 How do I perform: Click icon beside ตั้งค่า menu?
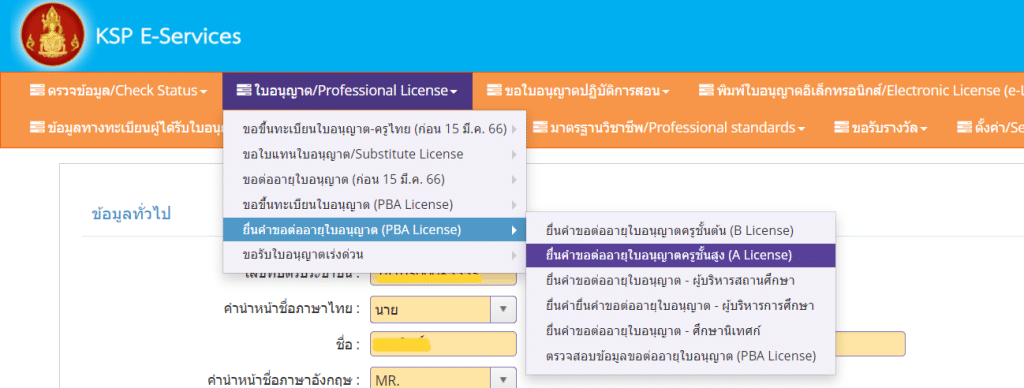[x=964, y=127]
